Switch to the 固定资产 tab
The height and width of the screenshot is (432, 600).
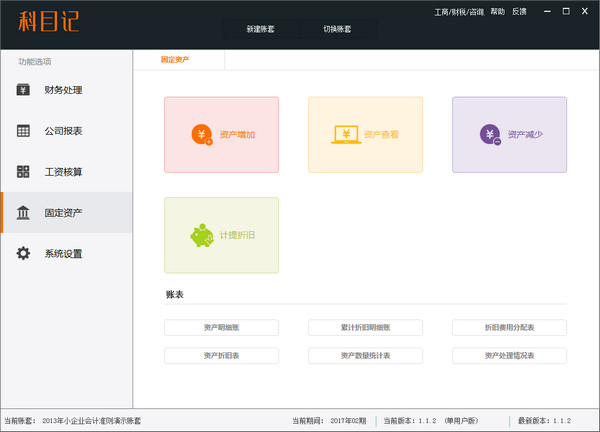coord(175,60)
